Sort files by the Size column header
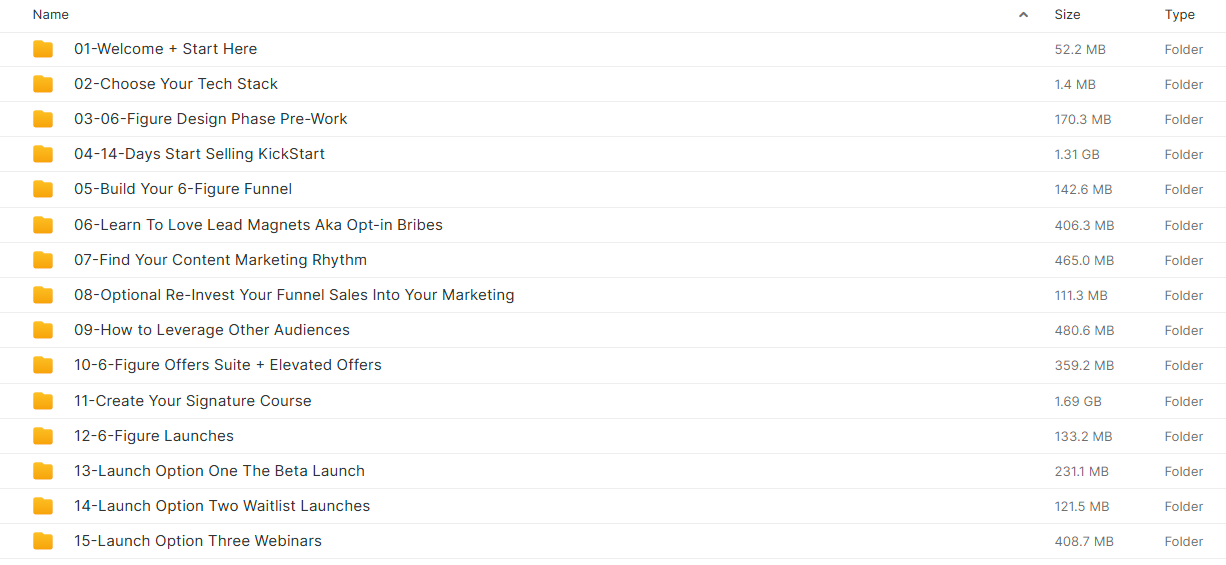 [x=1067, y=15]
